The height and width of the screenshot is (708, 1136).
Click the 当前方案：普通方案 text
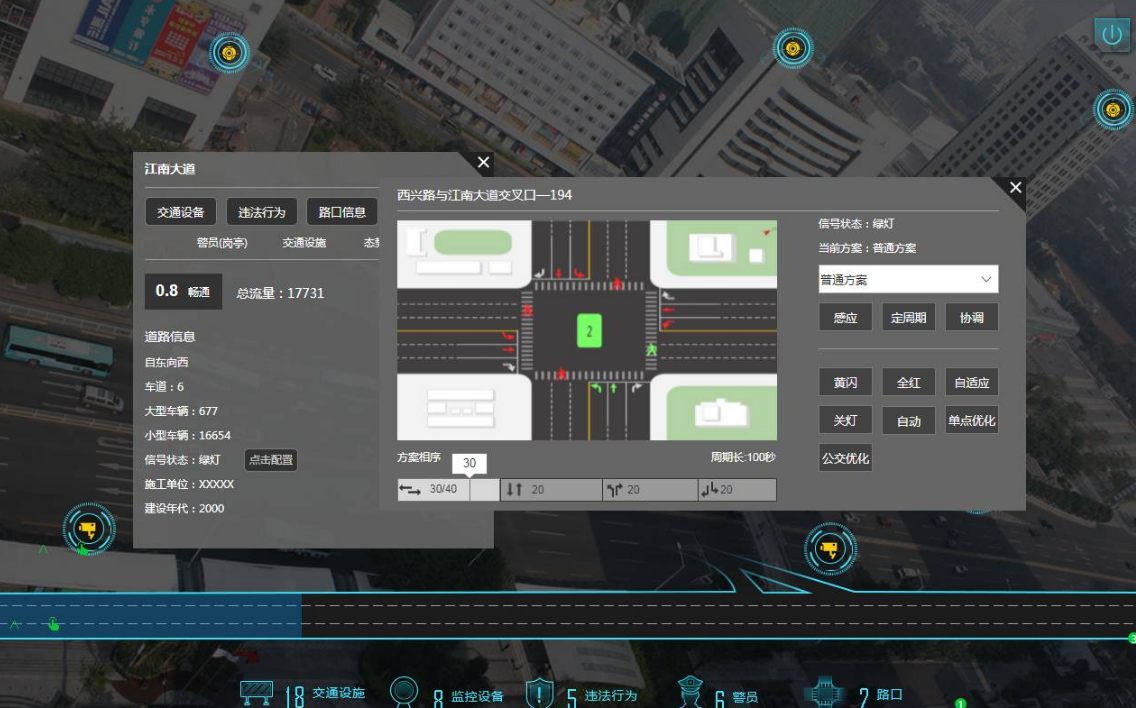click(x=867, y=248)
